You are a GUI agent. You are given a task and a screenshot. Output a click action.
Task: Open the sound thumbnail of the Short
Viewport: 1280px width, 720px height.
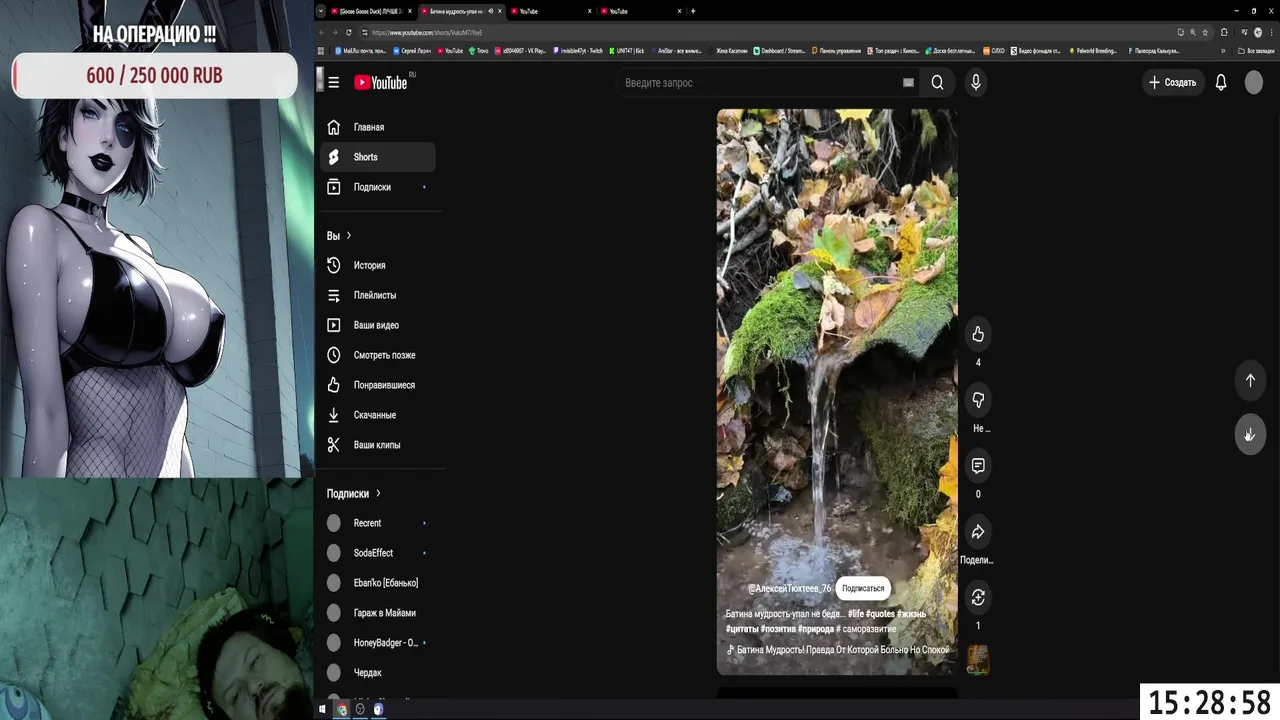tap(978, 660)
